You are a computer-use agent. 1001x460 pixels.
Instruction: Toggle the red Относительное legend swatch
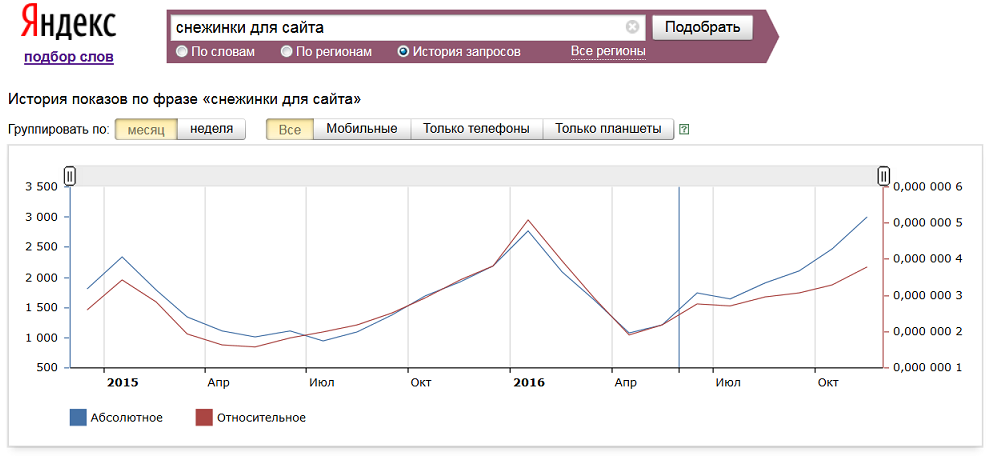[204, 418]
